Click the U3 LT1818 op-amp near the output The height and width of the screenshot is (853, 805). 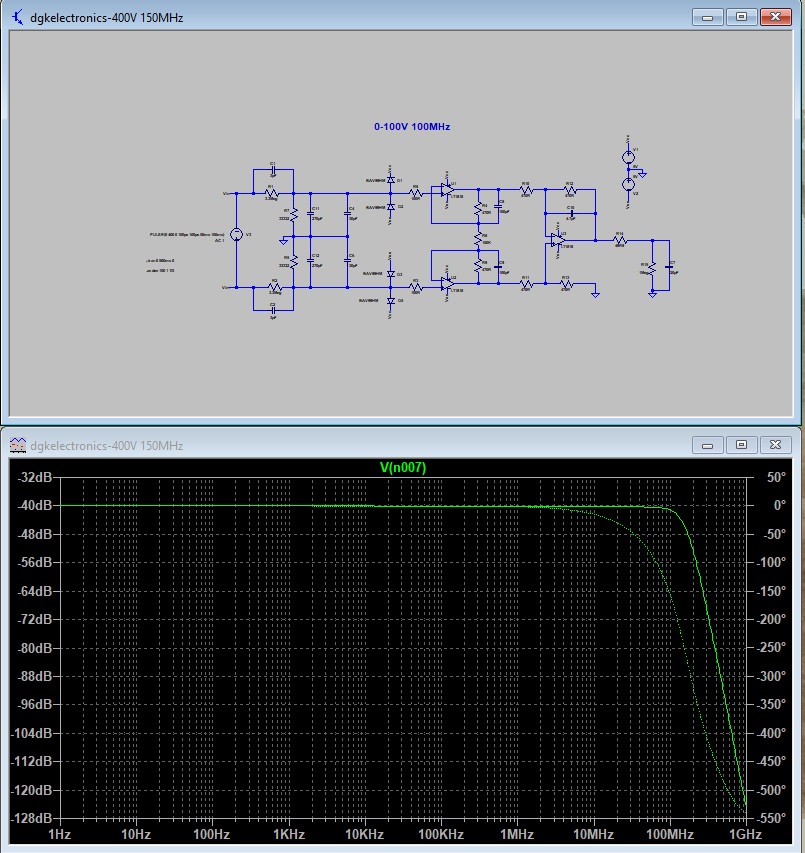557,240
